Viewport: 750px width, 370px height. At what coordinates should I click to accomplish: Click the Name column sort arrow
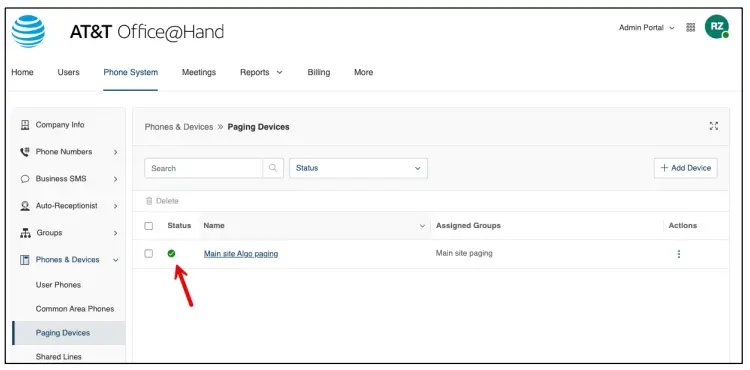click(x=422, y=226)
